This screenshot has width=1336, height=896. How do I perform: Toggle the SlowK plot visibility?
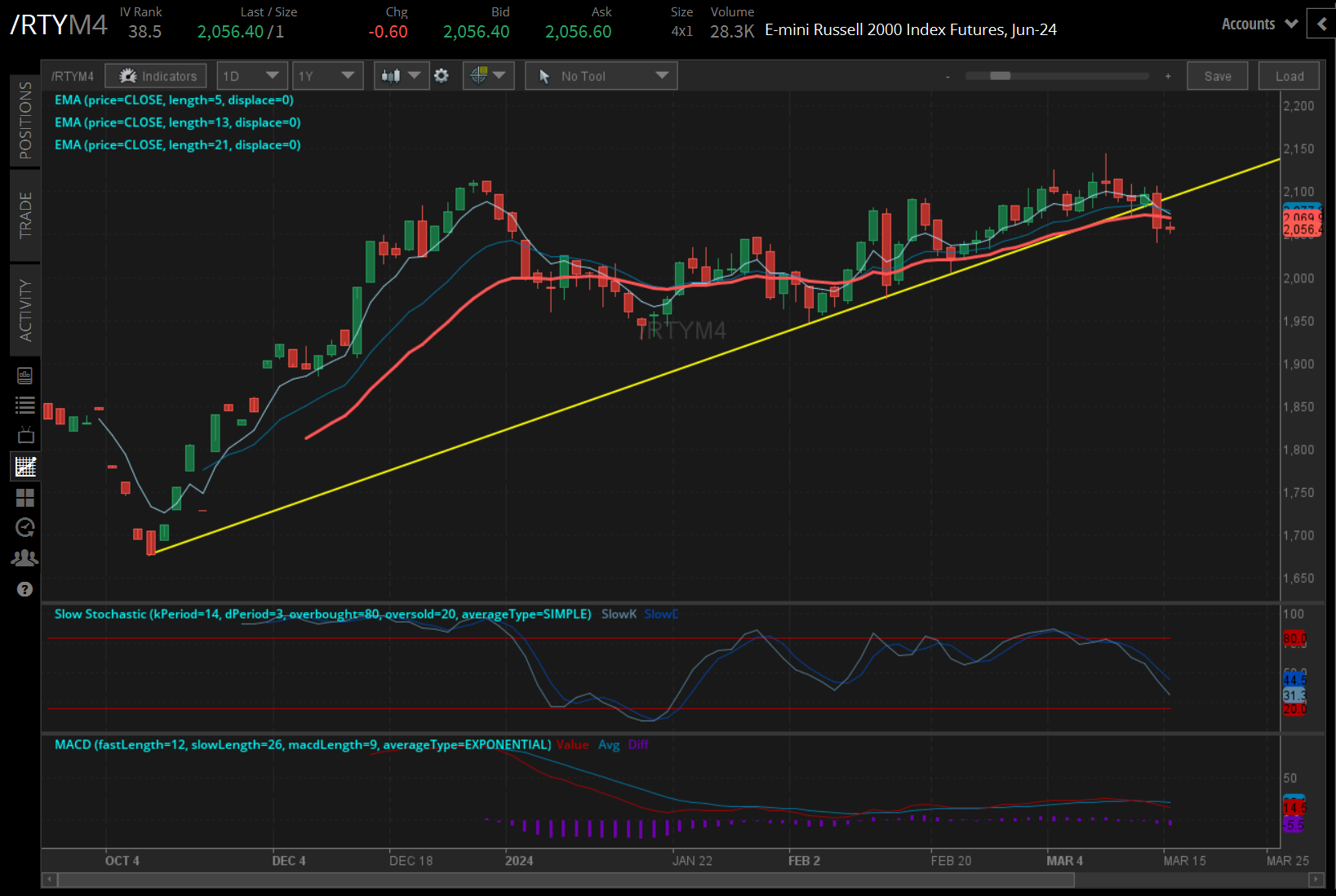coord(618,614)
